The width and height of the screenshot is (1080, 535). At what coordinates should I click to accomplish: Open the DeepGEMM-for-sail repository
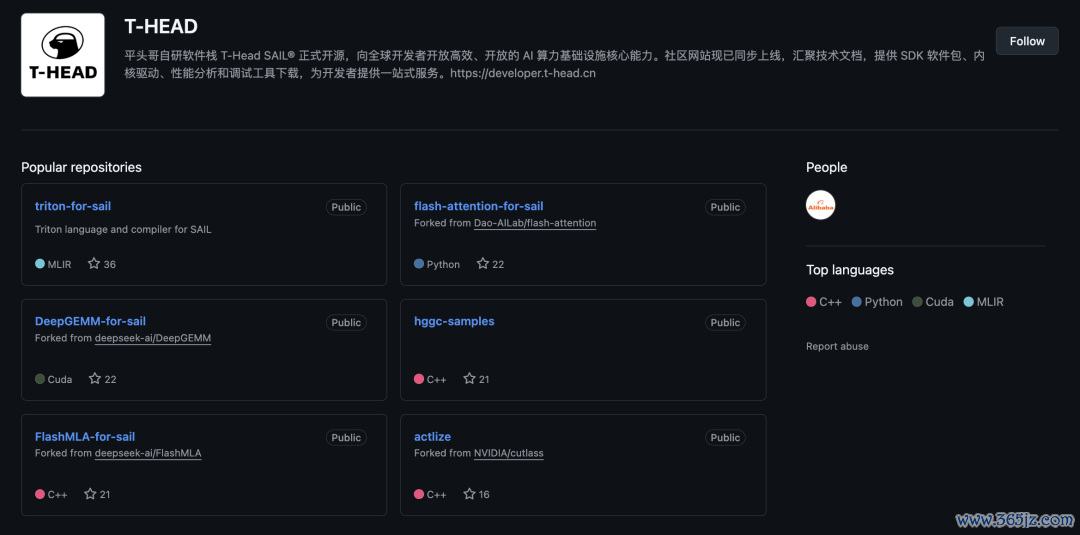[x=90, y=321]
